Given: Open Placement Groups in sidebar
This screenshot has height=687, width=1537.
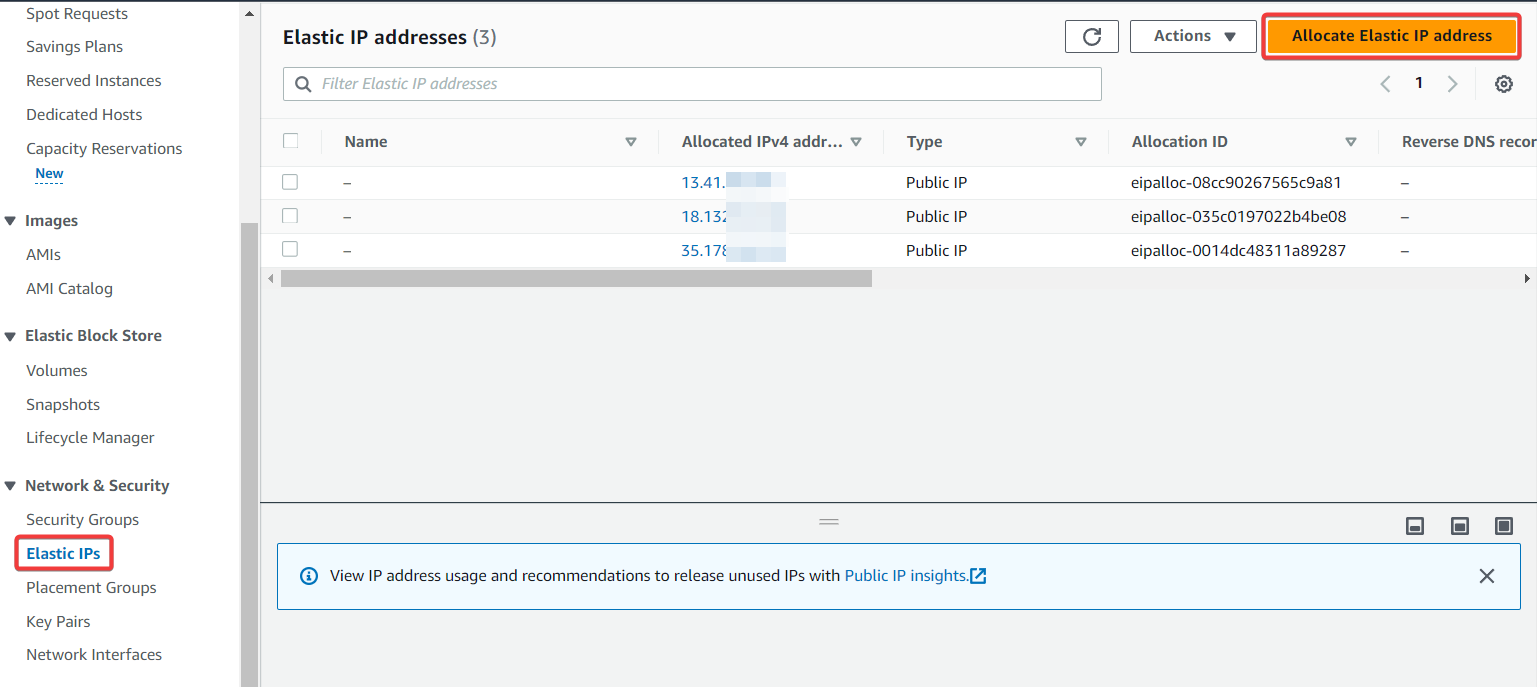Looking at the screenshot, I should click(92, 588).
